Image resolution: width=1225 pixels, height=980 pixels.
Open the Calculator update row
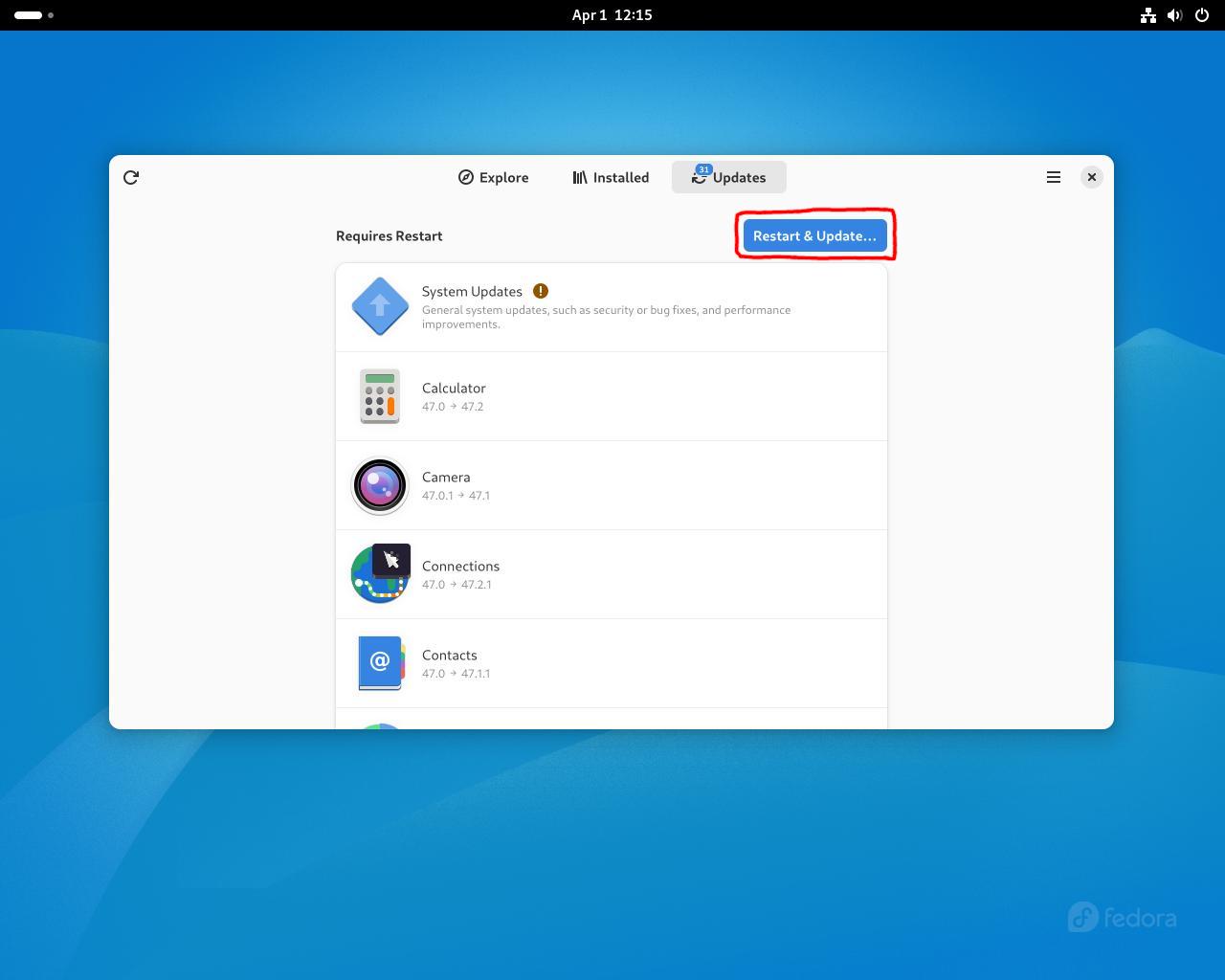(612, 396)
